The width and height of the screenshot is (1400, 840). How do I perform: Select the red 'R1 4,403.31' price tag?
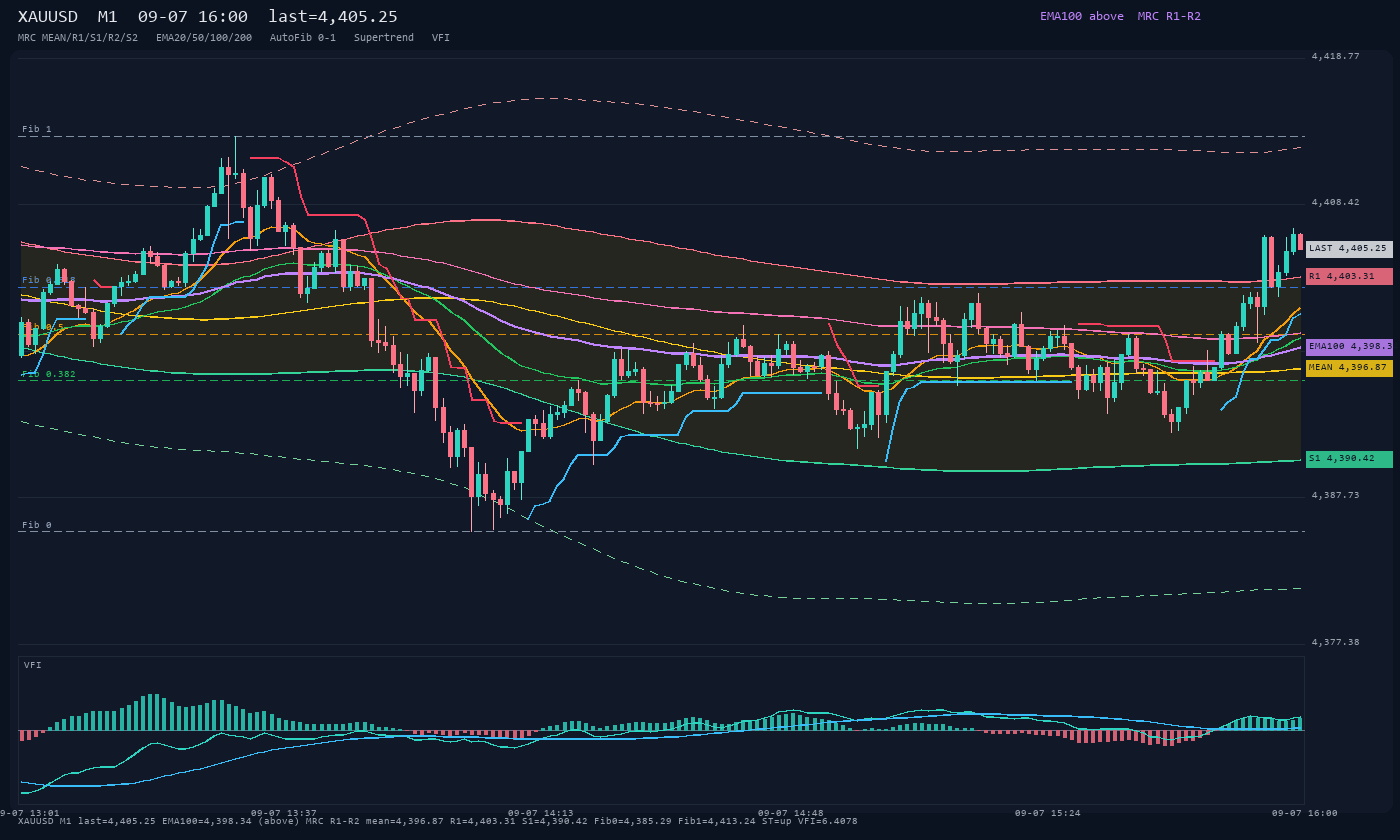[x=1349, y=276]
